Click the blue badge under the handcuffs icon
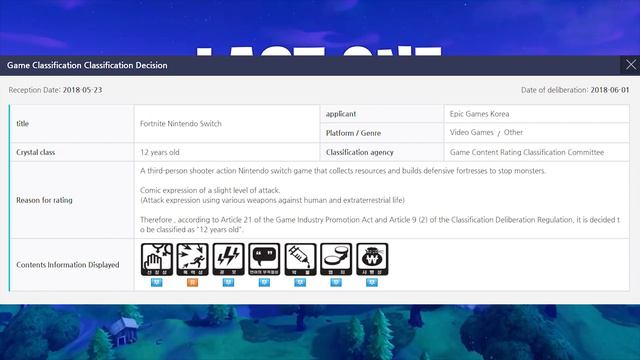This screenshot has height=360, width=640. pyautogui.click(x=336, y=282)
